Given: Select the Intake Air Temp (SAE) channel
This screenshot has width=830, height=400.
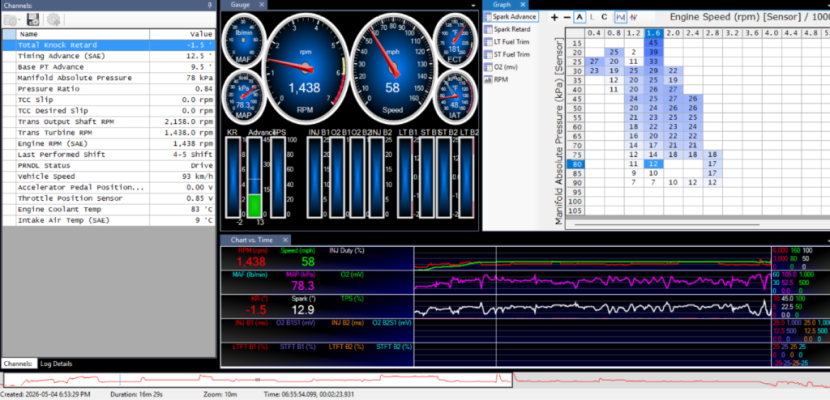Looking at the screenshot, I should coord(109,220).
